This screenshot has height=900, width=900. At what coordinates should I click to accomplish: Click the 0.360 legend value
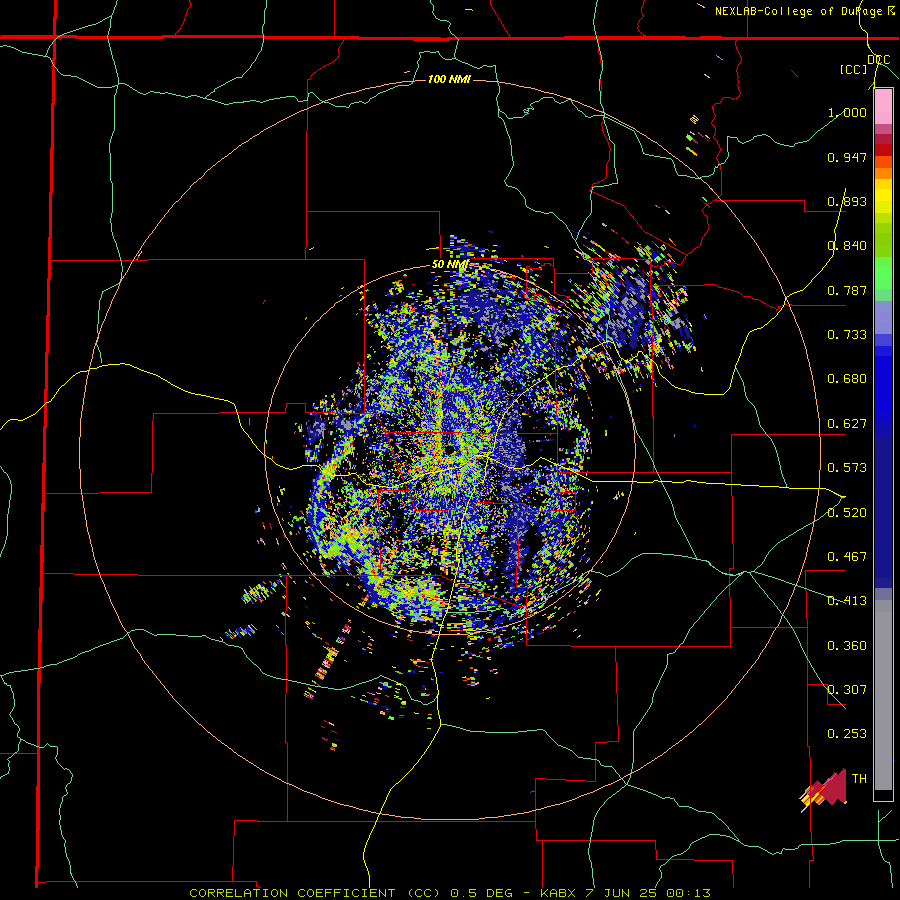[x=847, y=645]
